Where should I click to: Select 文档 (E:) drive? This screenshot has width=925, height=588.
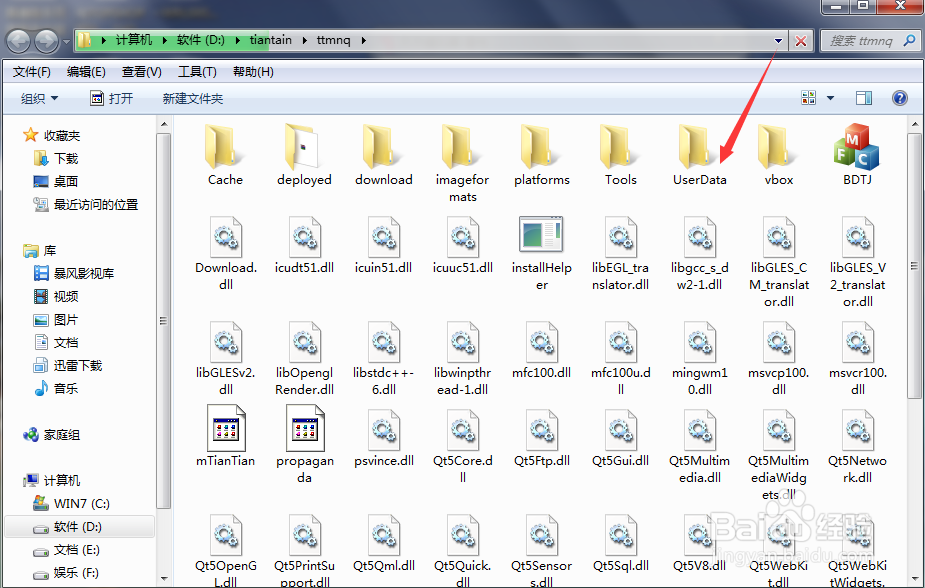66,550
